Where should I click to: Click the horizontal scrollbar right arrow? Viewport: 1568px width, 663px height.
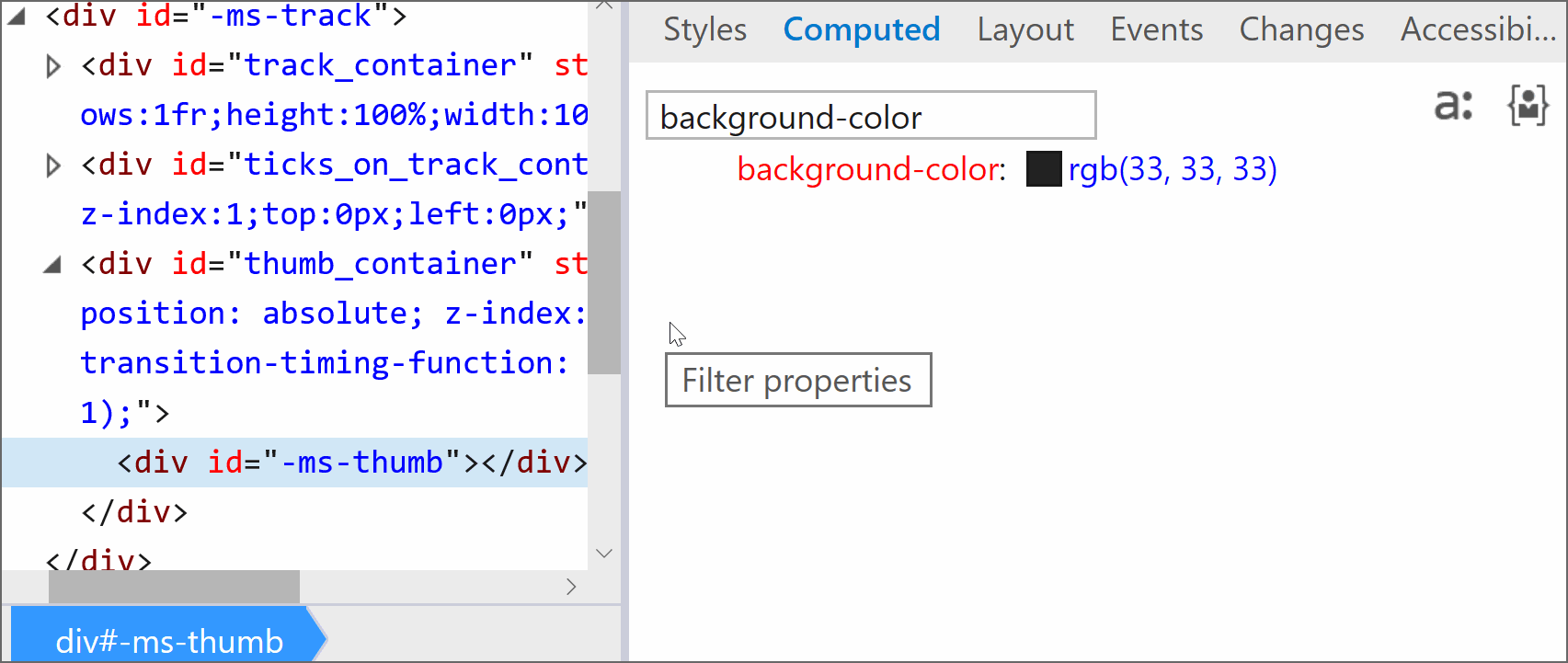click(571, 587)
